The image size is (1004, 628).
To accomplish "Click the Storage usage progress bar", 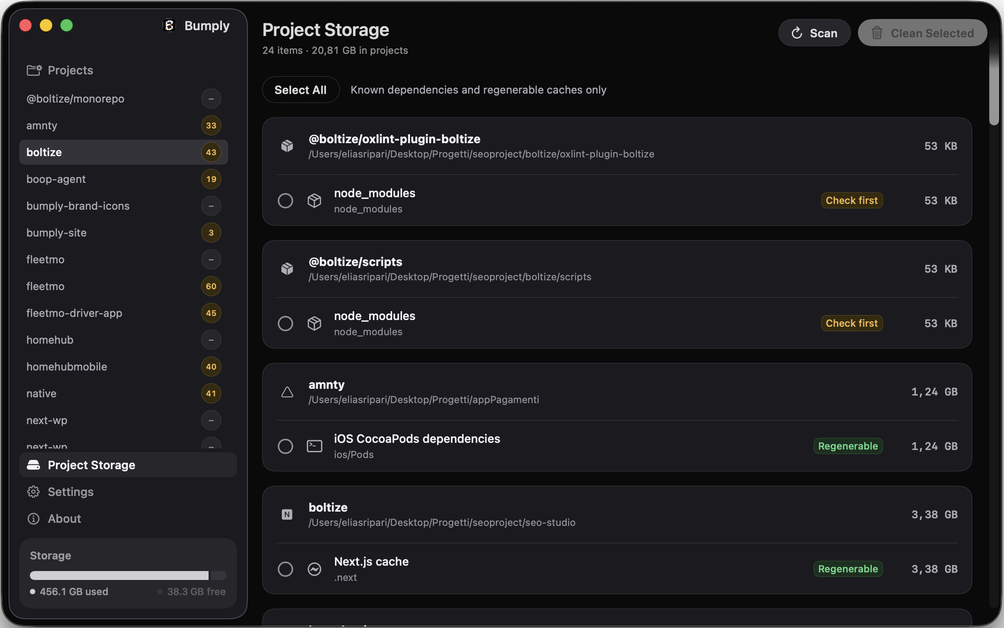I will click(x=128, y=576).
